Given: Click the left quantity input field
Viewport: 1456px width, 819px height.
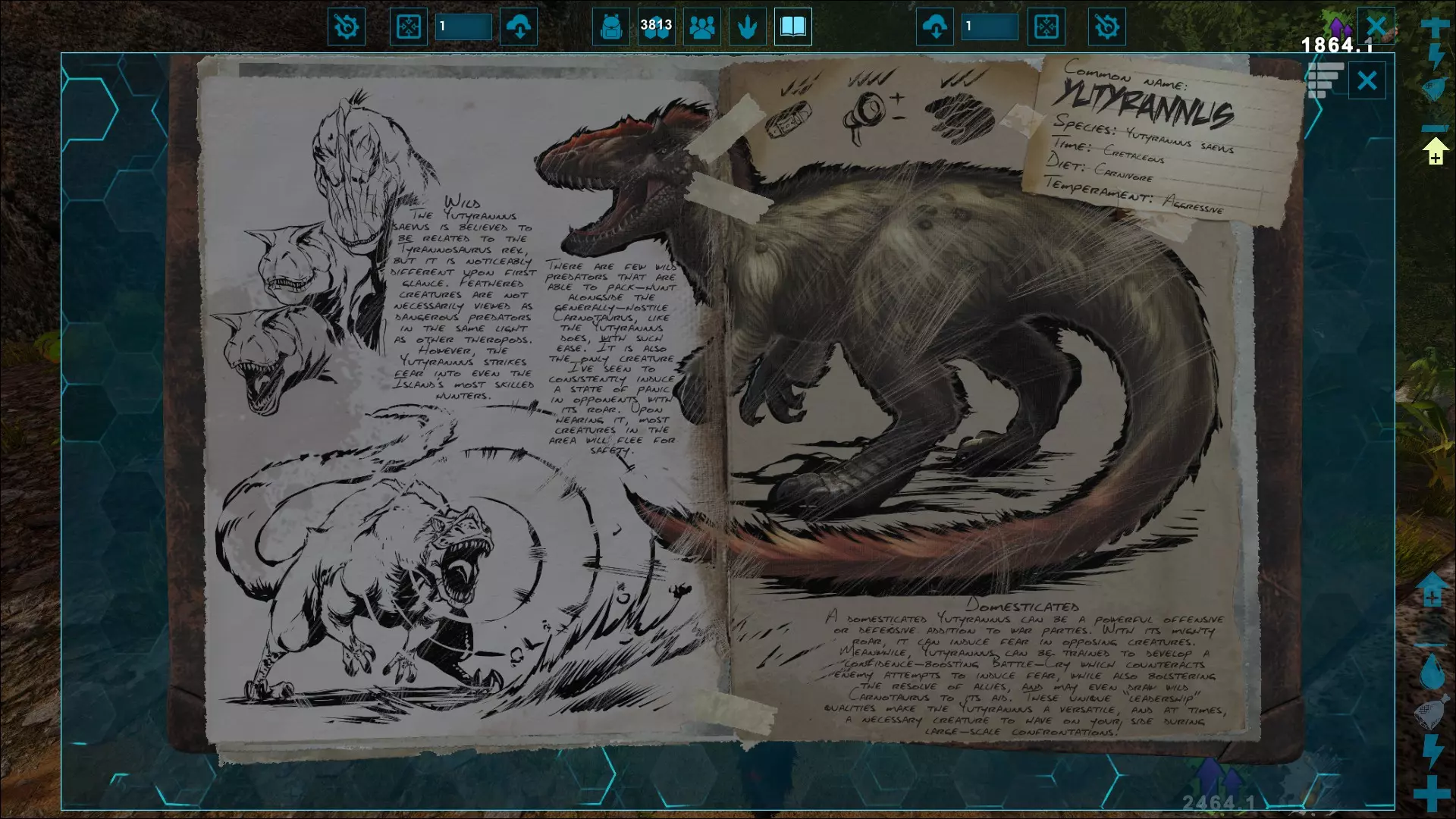Looking at the screenshot, I should [x=463, y=27].
